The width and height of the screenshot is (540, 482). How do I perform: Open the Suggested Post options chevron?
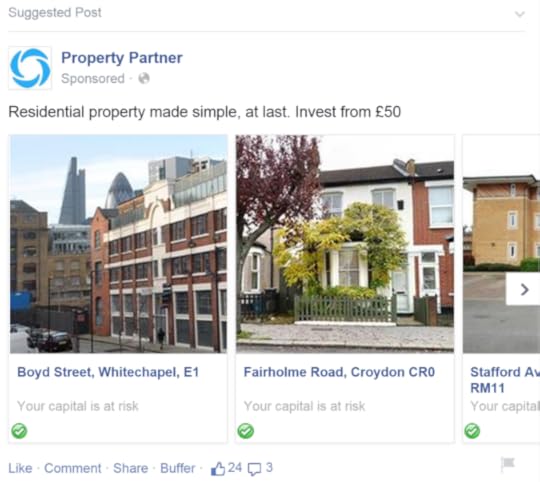(x=520, y=14)
